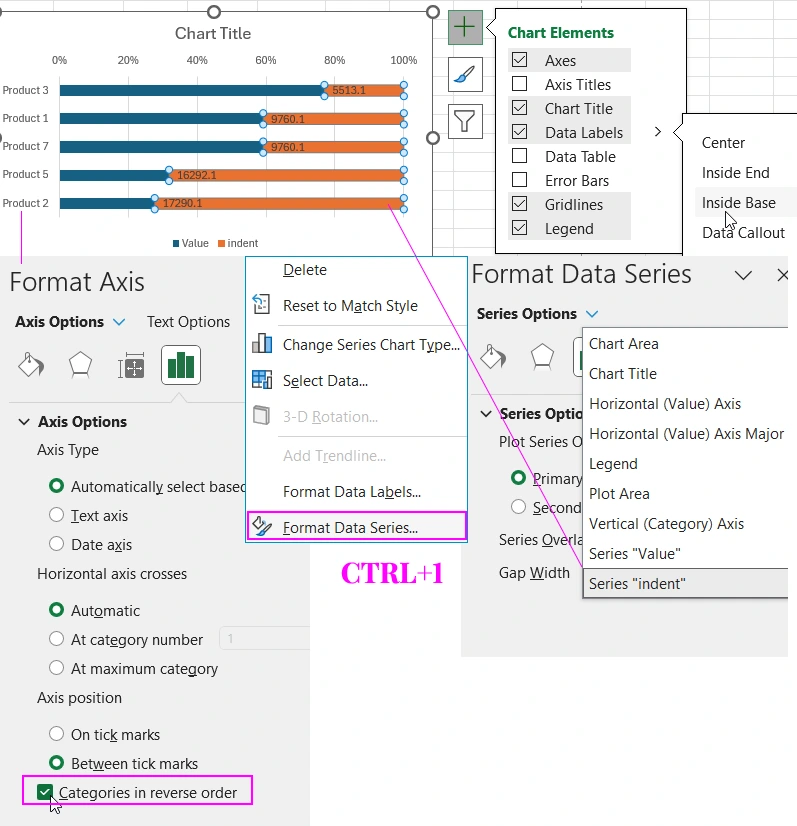Image resolution: width=797 pixels, height=826 pixels.
Task: Open Size & Properties icon in Format Axis
Action: point(132,366)
